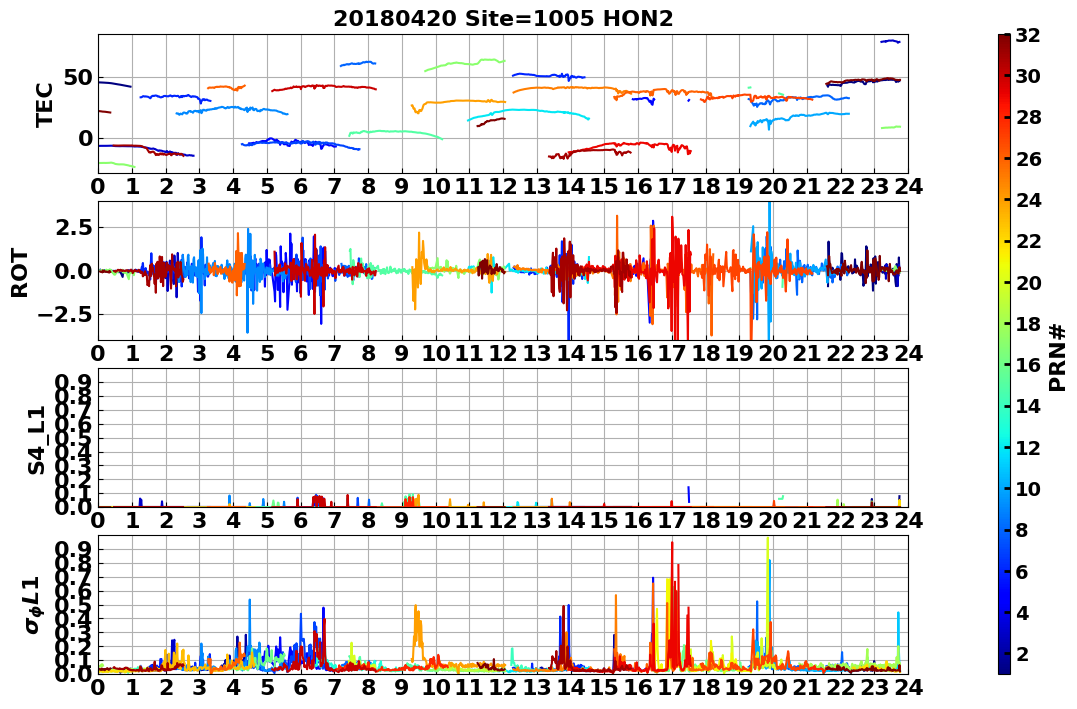The image size is (1077, 709).
Task: Click hour 6 tick under TEC panel
Action: pyautogui.click(x=301, y=186)
